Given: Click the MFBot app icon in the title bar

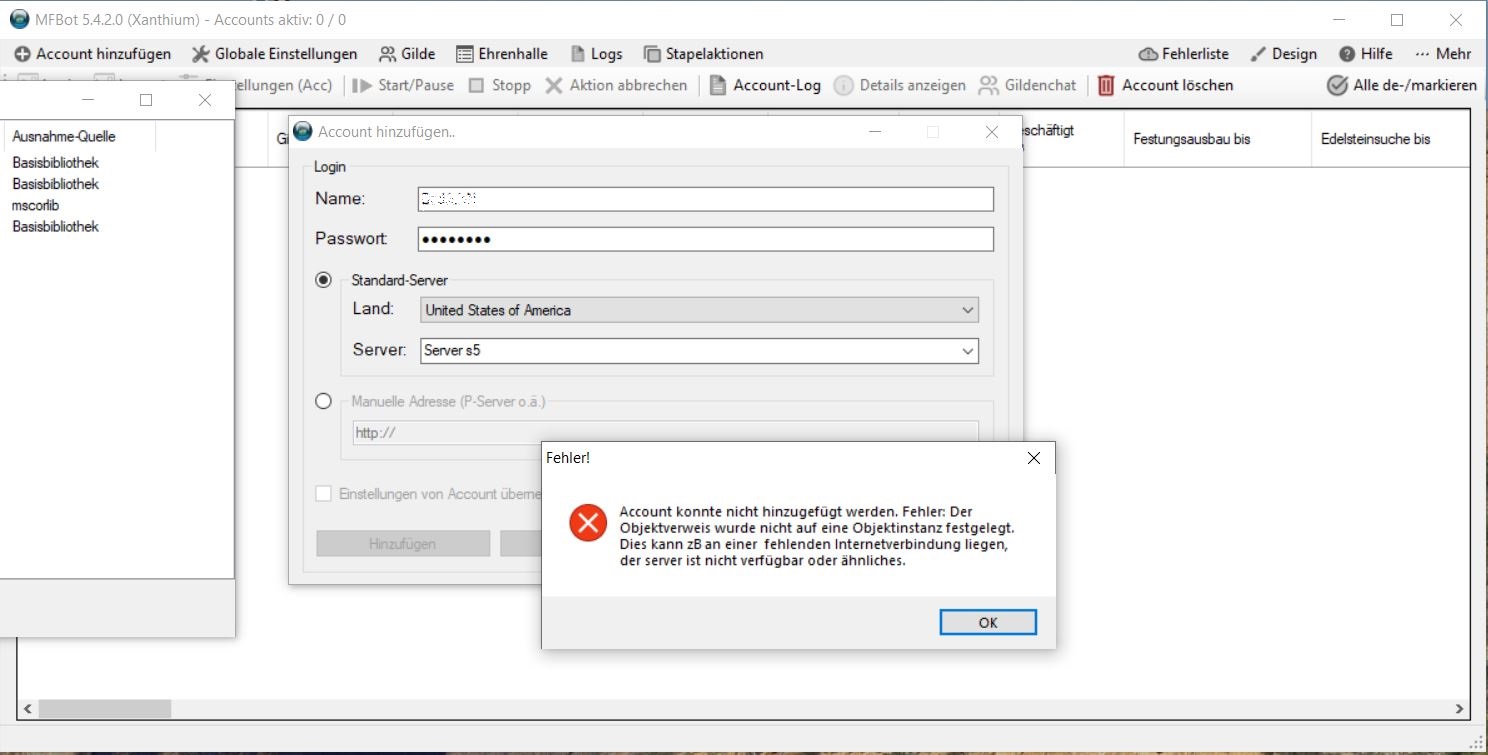Looking at the screenshot, I should pyautogui.click(x=19, y=20).
